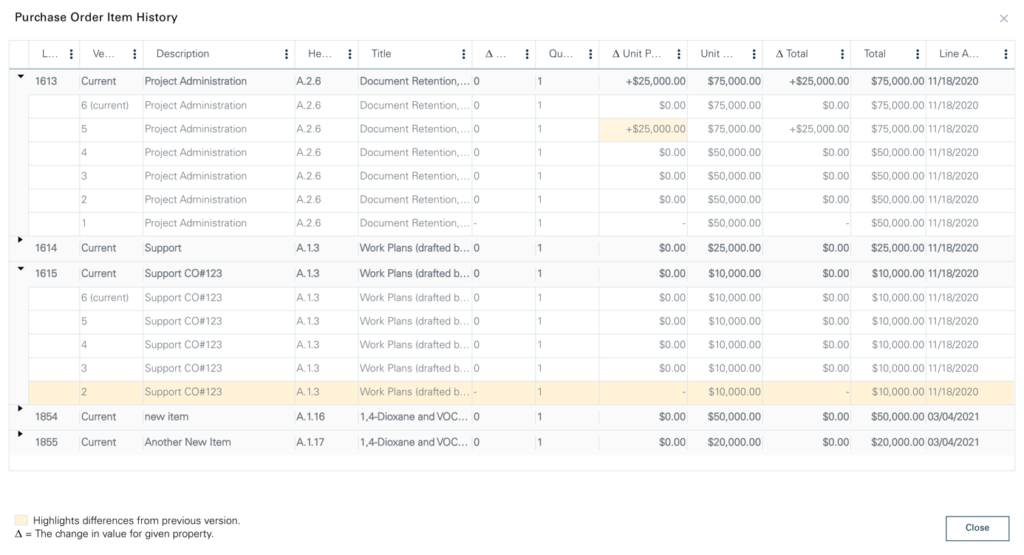Open the Title column options menu
Viewport: 1024px width, 555px height.
(x=463, y=54)
